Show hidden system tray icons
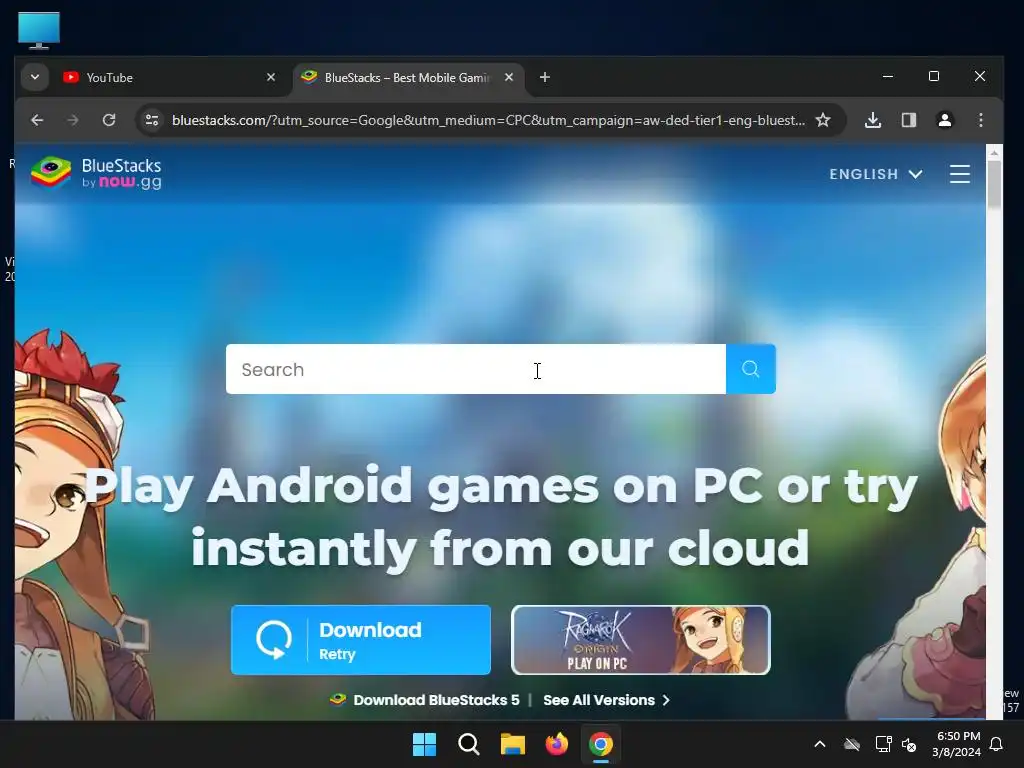 tap(820, 744)
